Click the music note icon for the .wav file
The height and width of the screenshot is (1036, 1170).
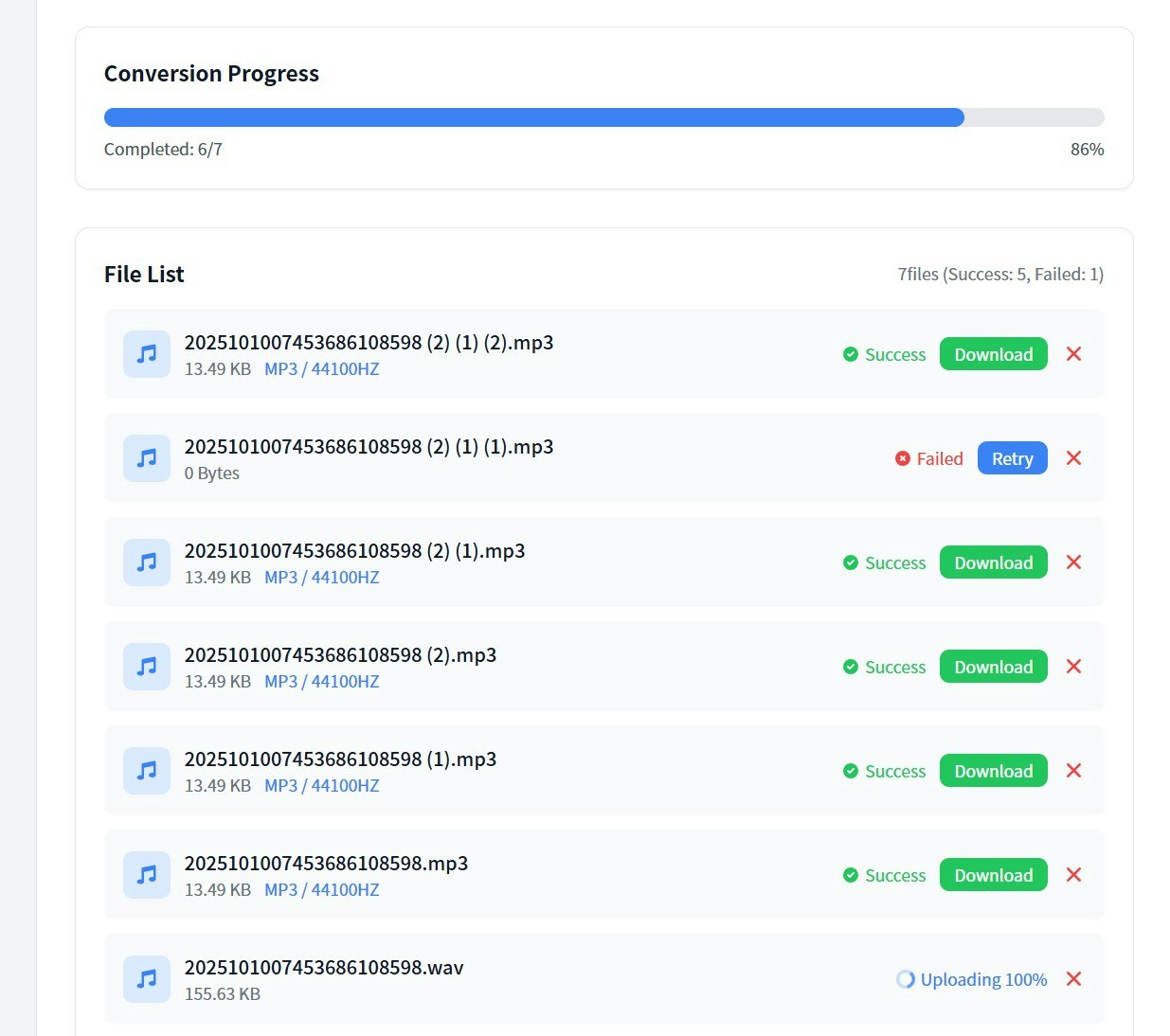(146, 979)
